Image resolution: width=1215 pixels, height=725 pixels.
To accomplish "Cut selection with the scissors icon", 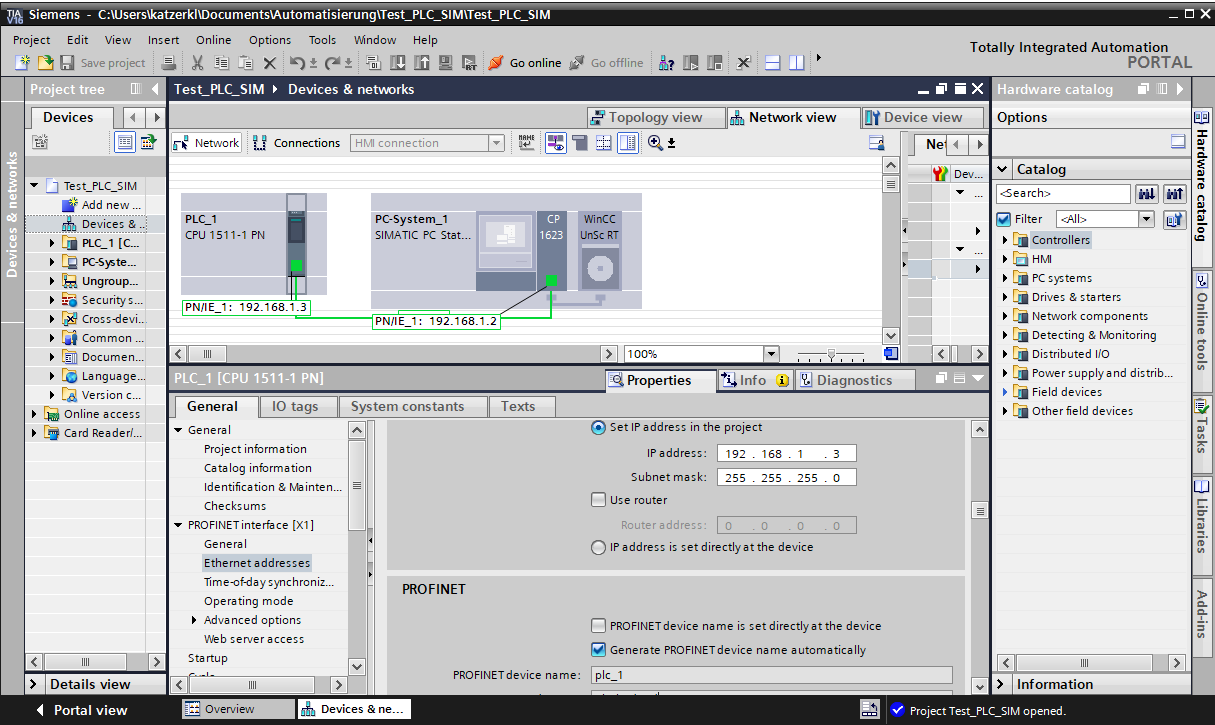I will (197, 63).
